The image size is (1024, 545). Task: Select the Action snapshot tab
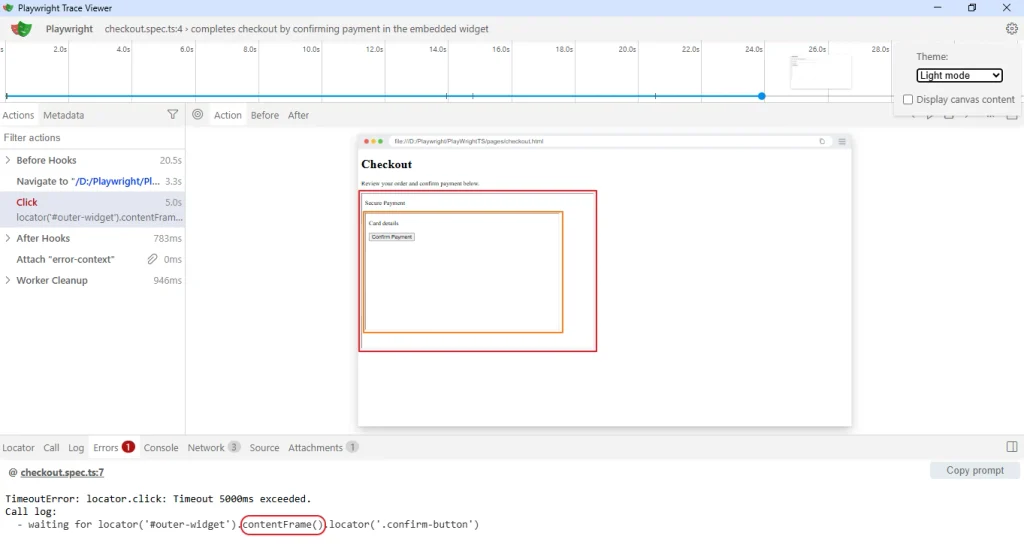point(227,115)
